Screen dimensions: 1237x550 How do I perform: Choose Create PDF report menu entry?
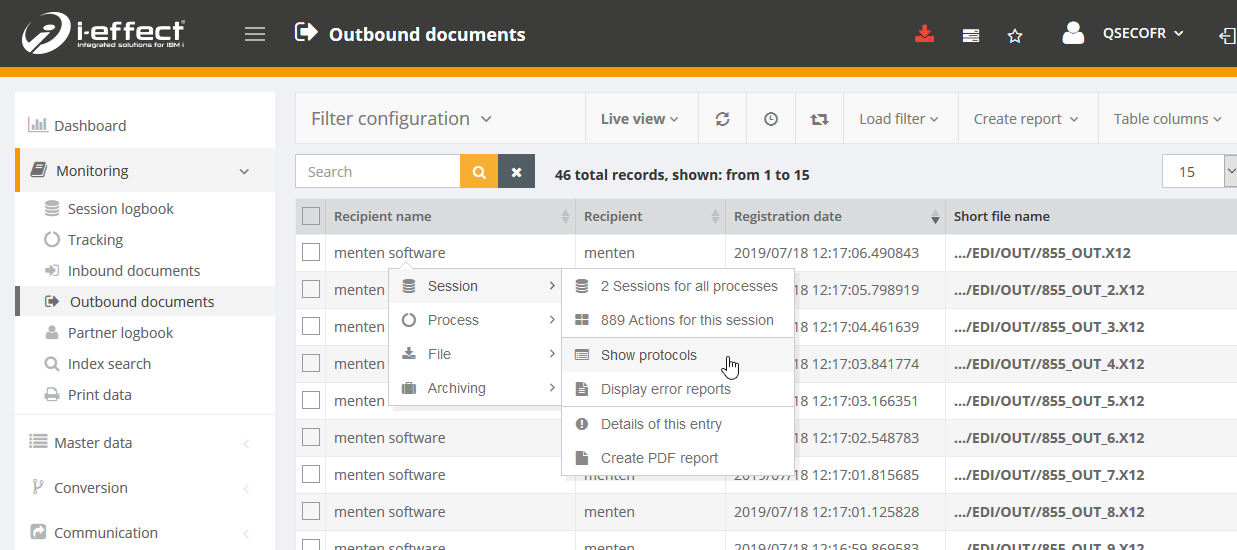point(659,458)
